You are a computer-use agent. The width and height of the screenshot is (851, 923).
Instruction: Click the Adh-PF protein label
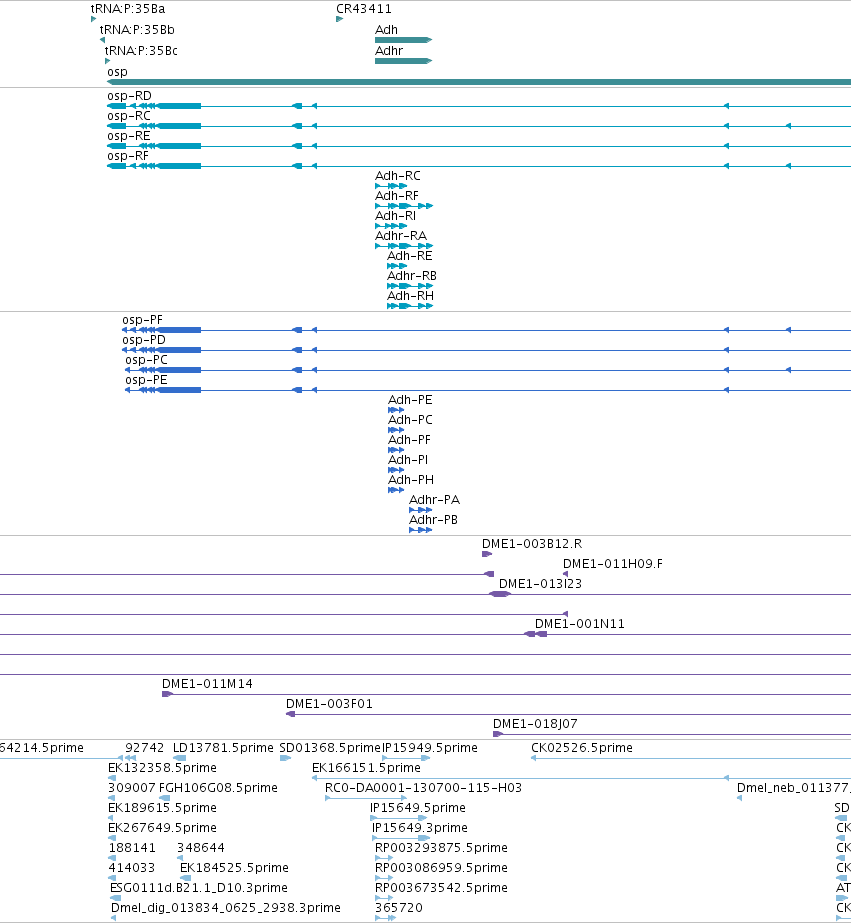[x=410, y=440]
